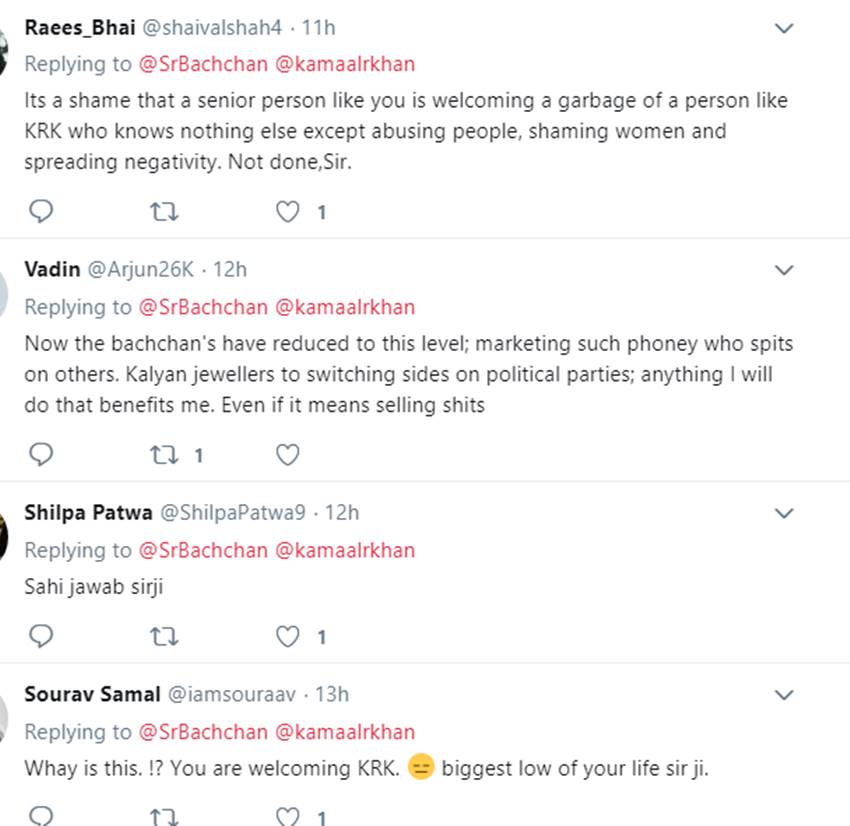850x826 pixels.
Task: Open the @Arjun26K handle
Action: tap(142, 269)
